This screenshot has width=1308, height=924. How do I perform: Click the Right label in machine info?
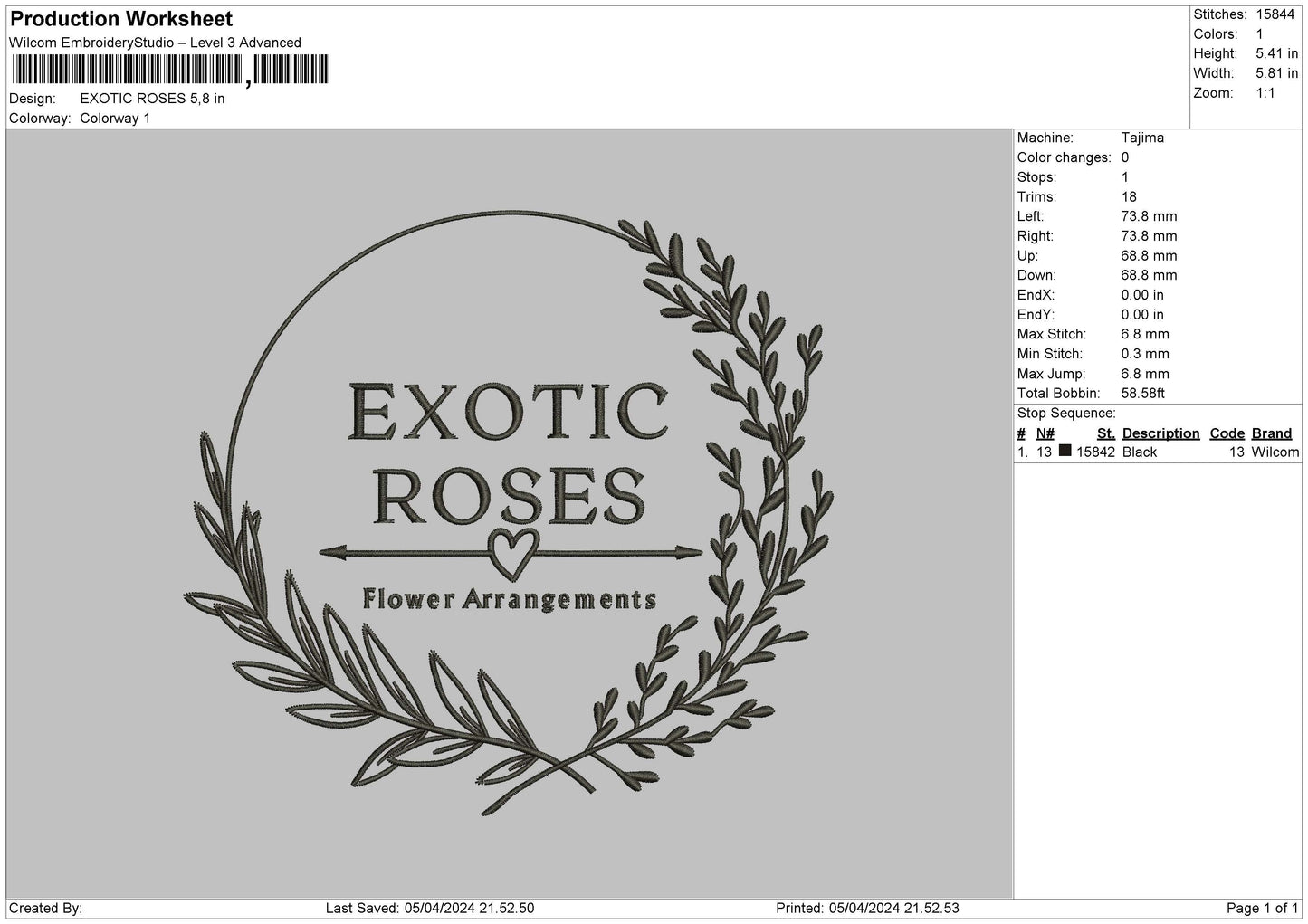pyautogui.click(x=1036, y=236)
